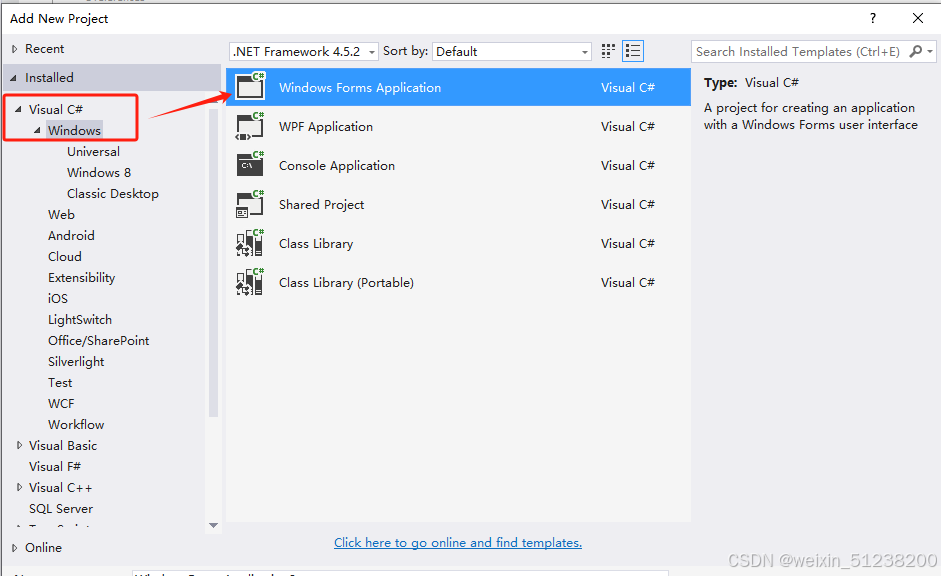Click the tree scrollbar down arrow
The image size is (941, 576).
coord(213,525)
